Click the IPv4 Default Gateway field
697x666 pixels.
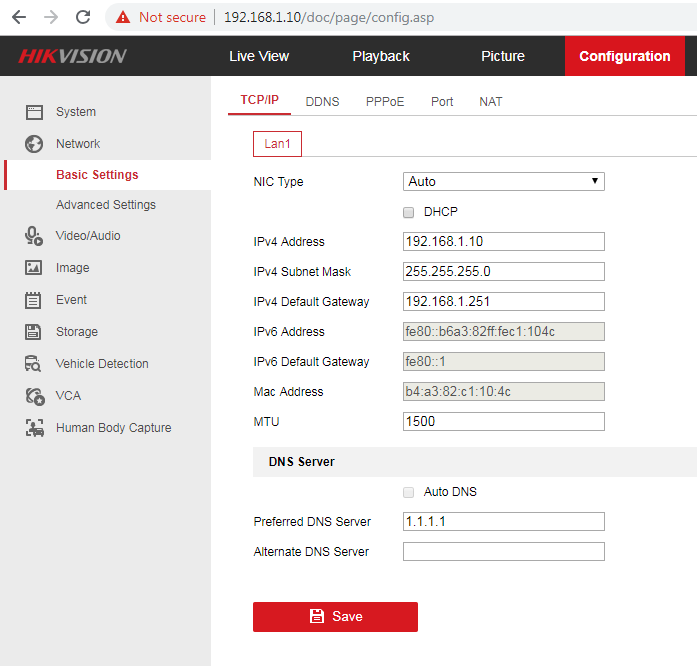[x=503, y=302]
